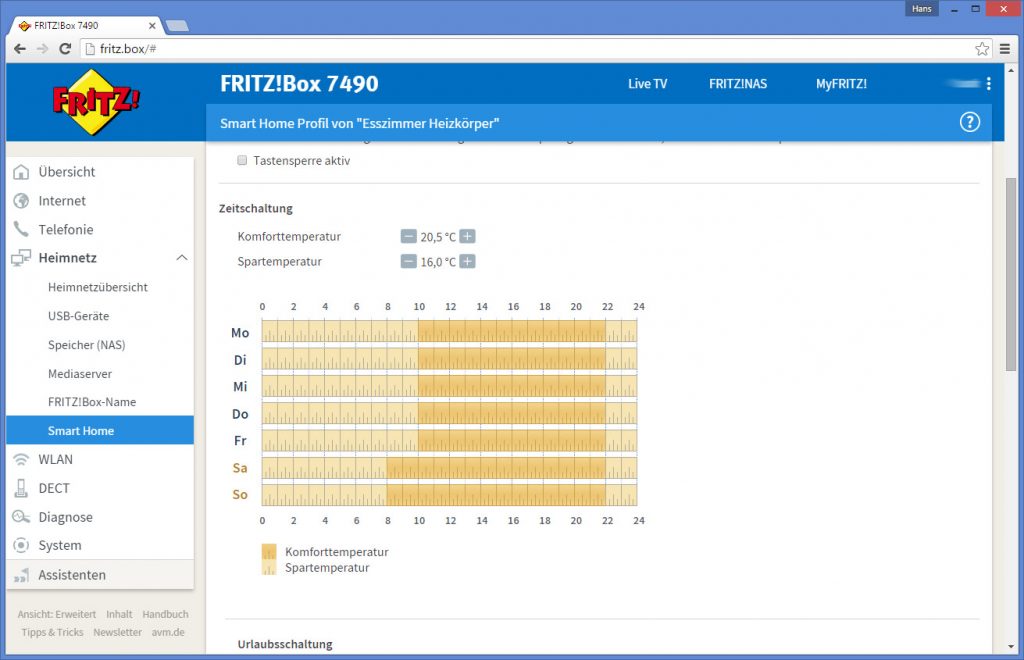Open the Handbuch link

pyautogui.click(x=165, y=613)
